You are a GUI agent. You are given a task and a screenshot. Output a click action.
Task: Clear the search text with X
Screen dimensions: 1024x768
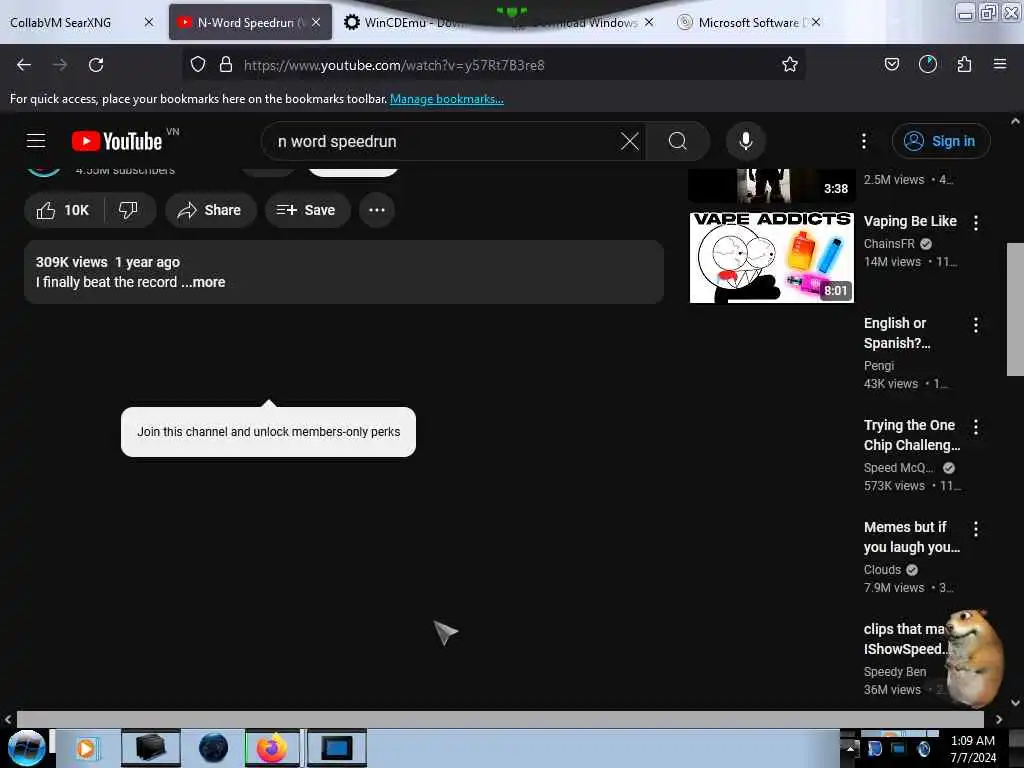click(630, 141)
